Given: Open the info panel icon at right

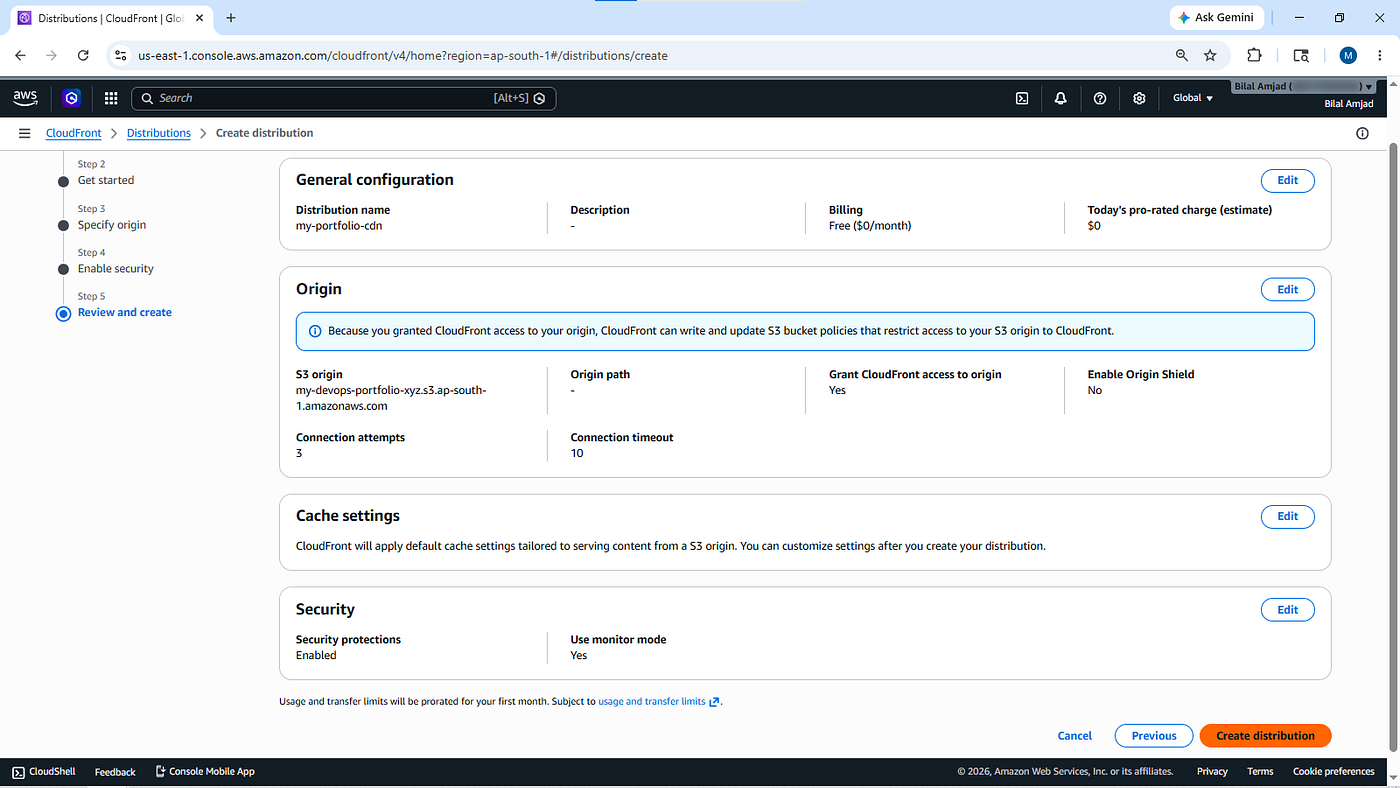Looking at the screenshot, I should (1362, 133).
